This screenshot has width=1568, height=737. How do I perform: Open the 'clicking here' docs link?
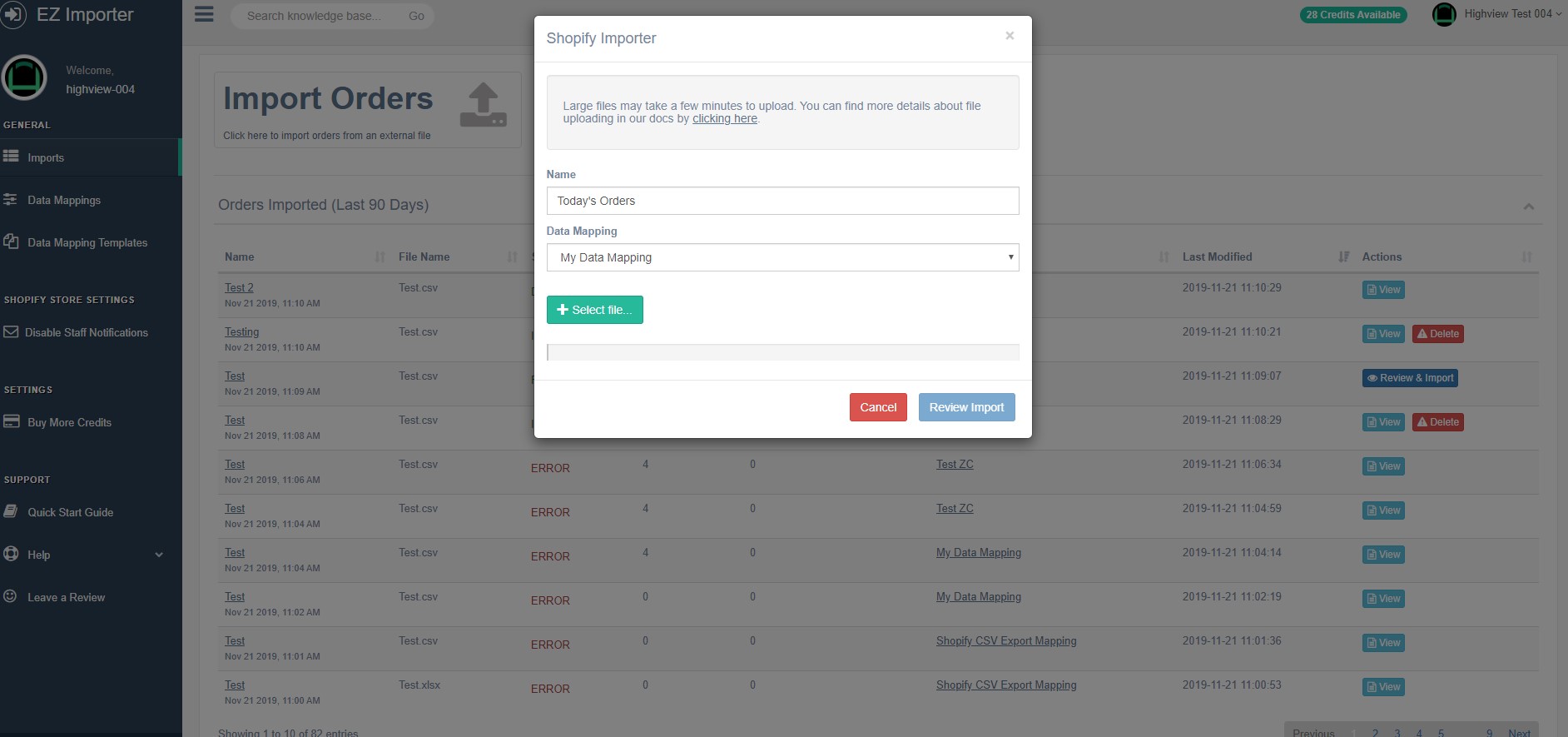coord(724,119)
